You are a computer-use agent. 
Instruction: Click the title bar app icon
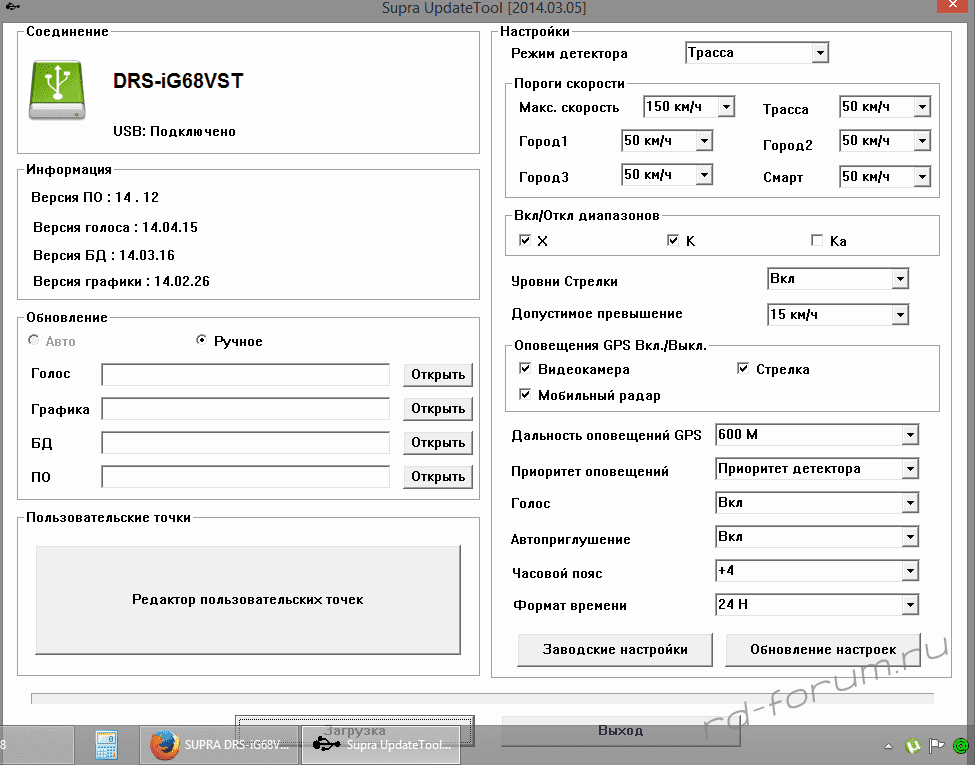coord(12,6)
